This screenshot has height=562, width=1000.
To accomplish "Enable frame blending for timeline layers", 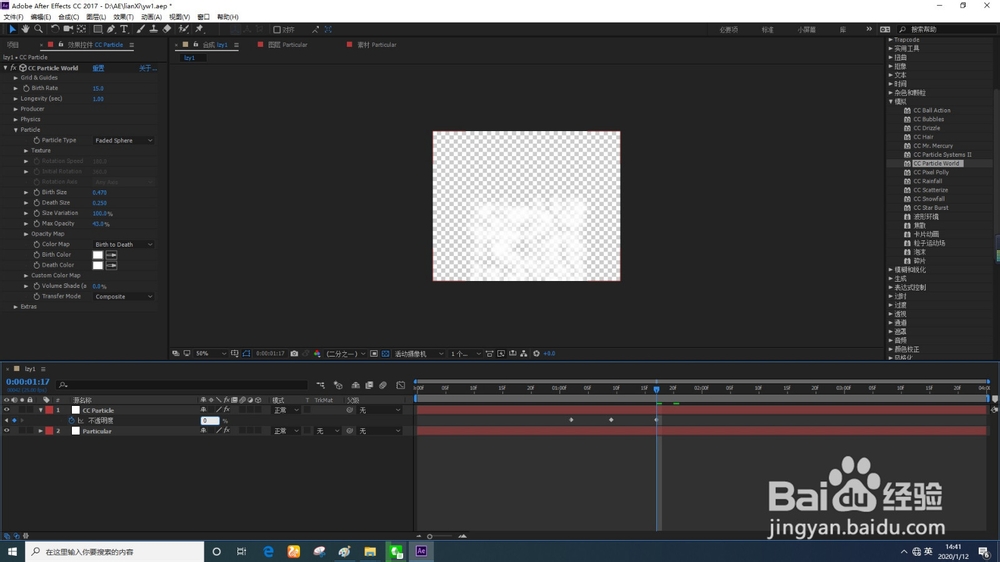I will [x=369, y=385].
